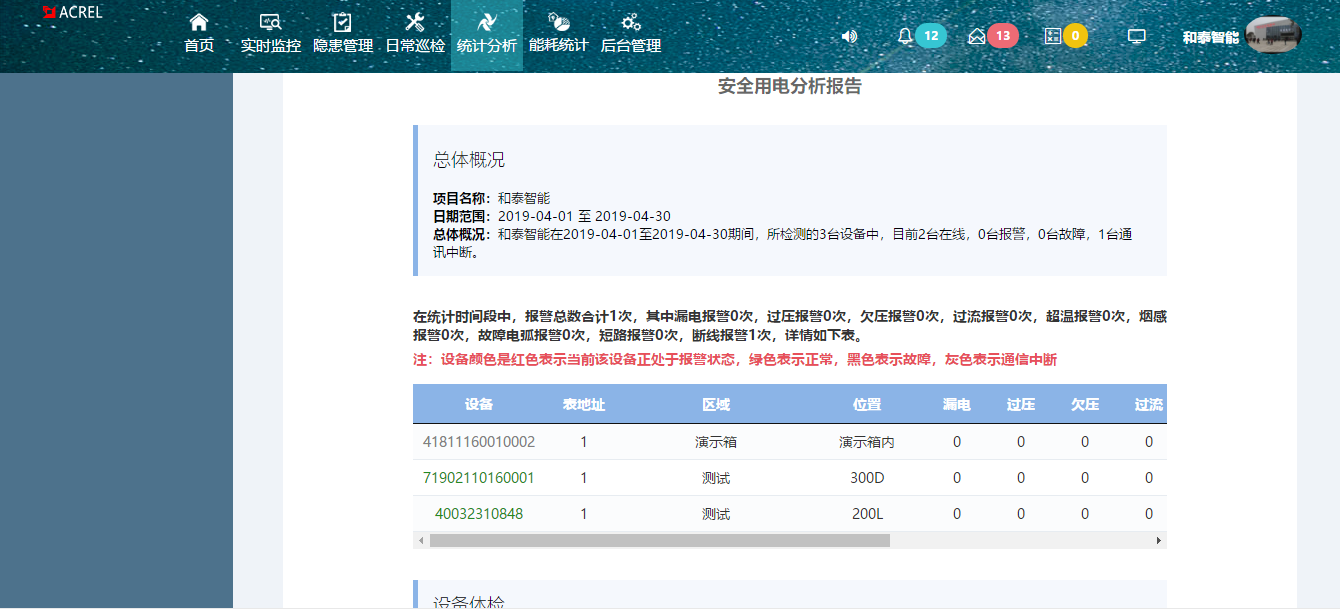Open alarm notifications bell icon
The width and height of the screenshot is (1340, 609).
pyautogui.click(x=905, y=36)
